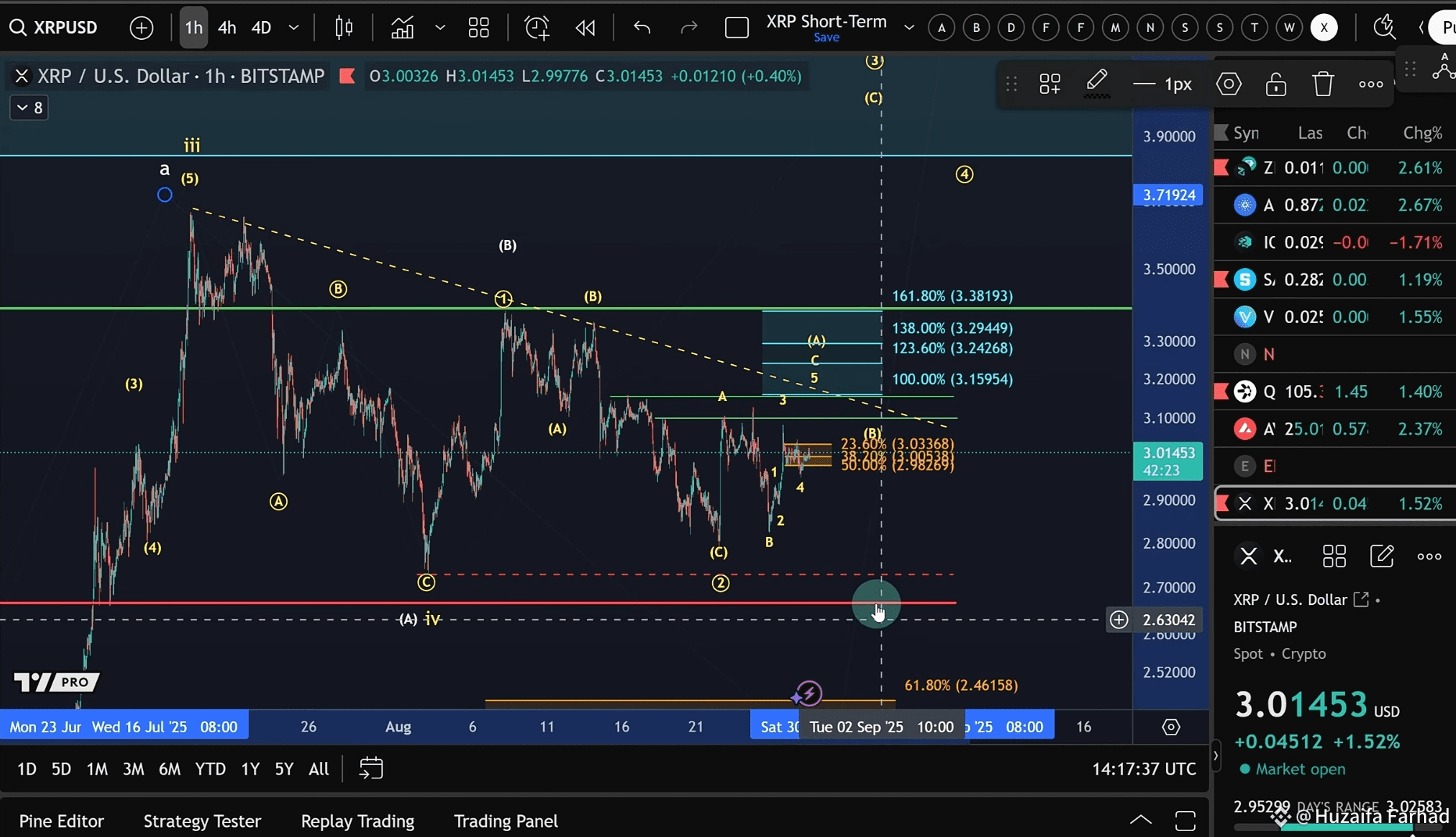The height and width of the screenshot is (837, 1456).
Task: Select the Q row priced 105
Action: point(1335,392)
